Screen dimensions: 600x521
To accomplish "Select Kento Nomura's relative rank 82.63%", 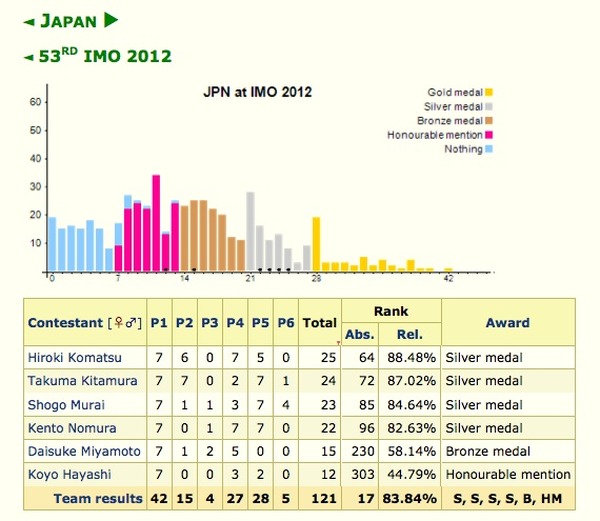I will 411,428.
